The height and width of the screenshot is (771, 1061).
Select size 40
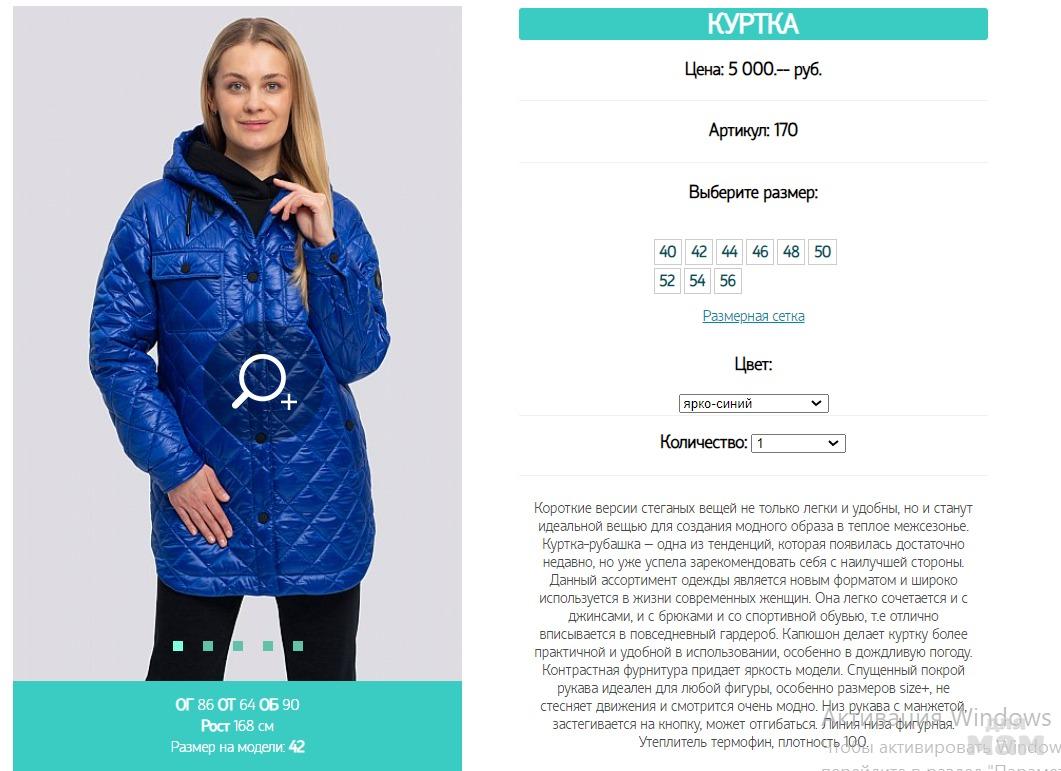coord(668,252)
